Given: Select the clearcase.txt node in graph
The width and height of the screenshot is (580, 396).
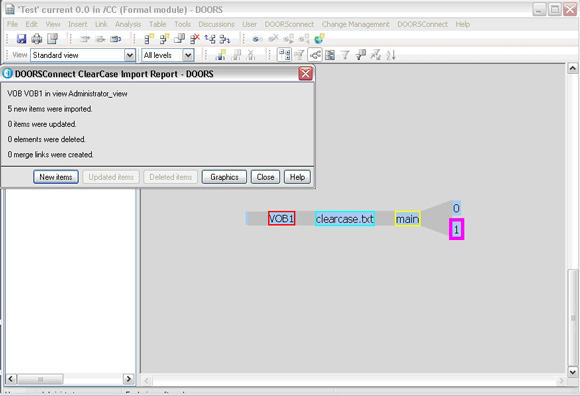Looking at the screenshot, I should click(x=345, y=219).
